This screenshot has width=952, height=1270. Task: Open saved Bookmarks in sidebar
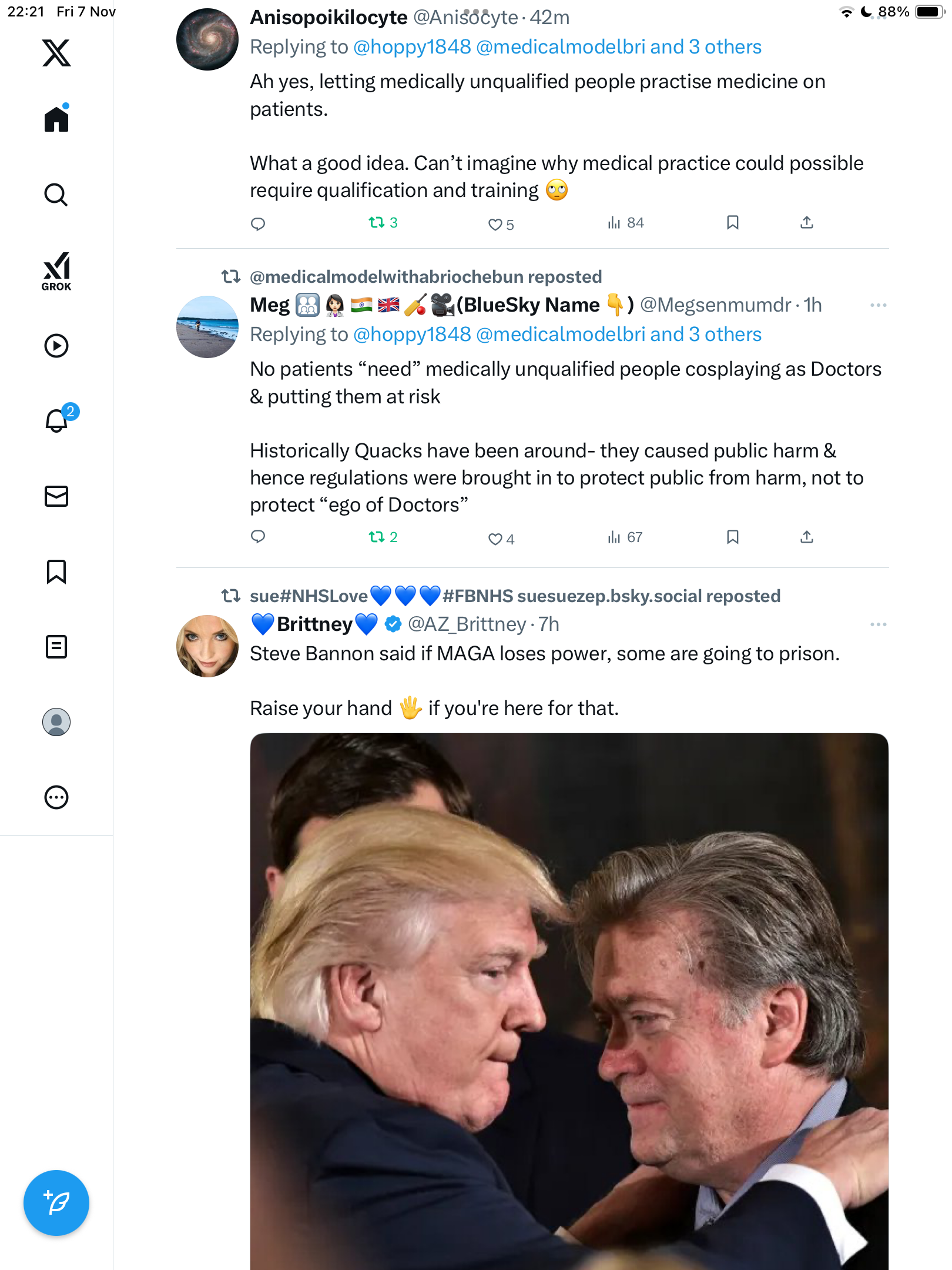56,571
